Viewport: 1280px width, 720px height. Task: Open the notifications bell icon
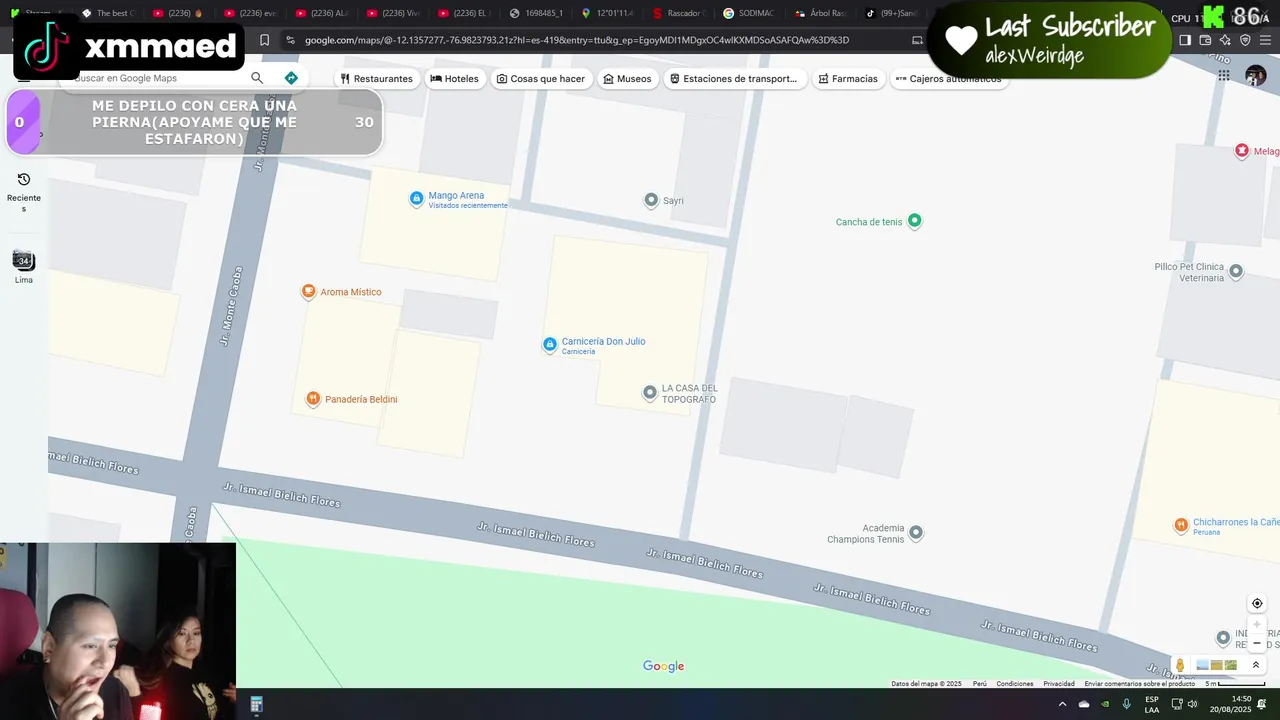[1262, 705]
